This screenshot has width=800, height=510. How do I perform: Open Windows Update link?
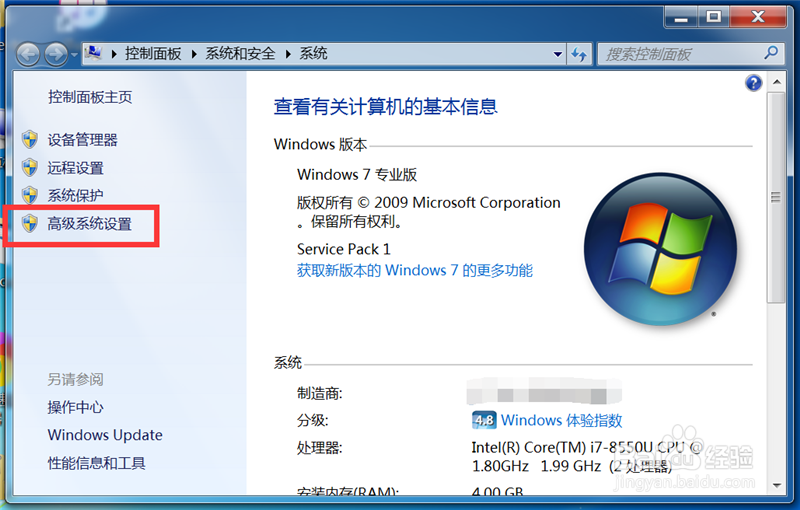pos(105,435)
